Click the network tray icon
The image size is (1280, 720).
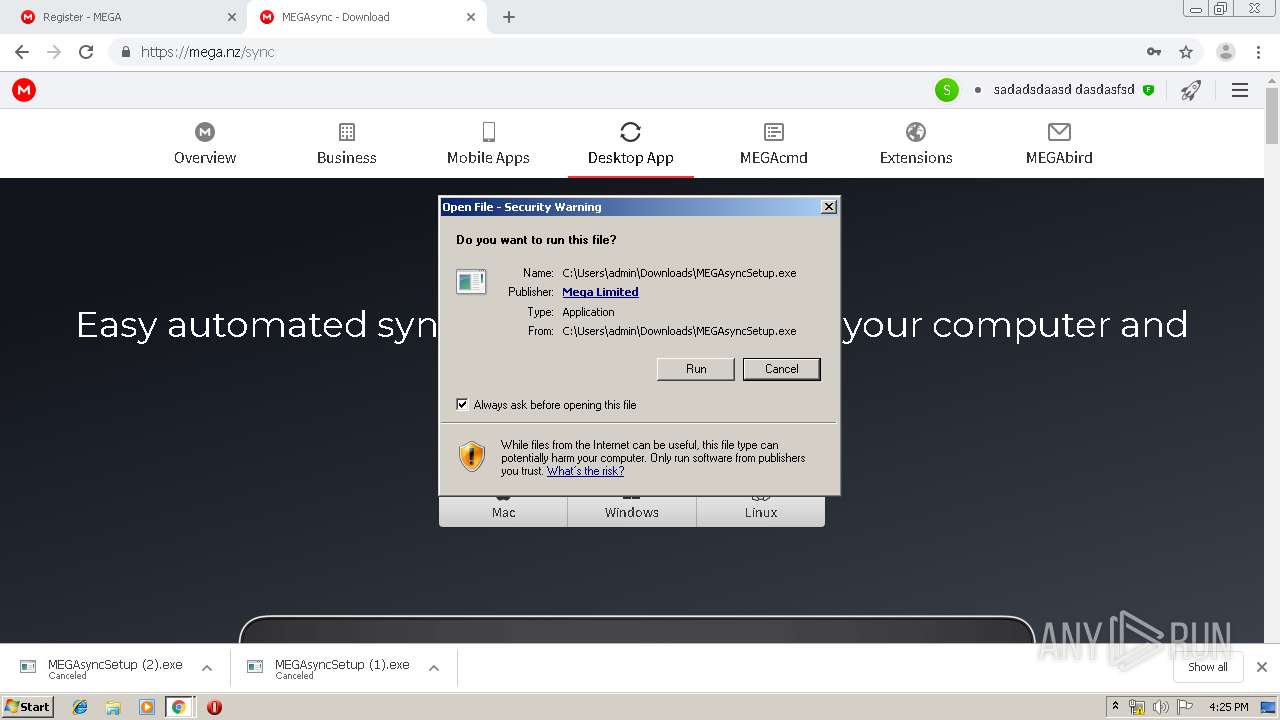1137,707
